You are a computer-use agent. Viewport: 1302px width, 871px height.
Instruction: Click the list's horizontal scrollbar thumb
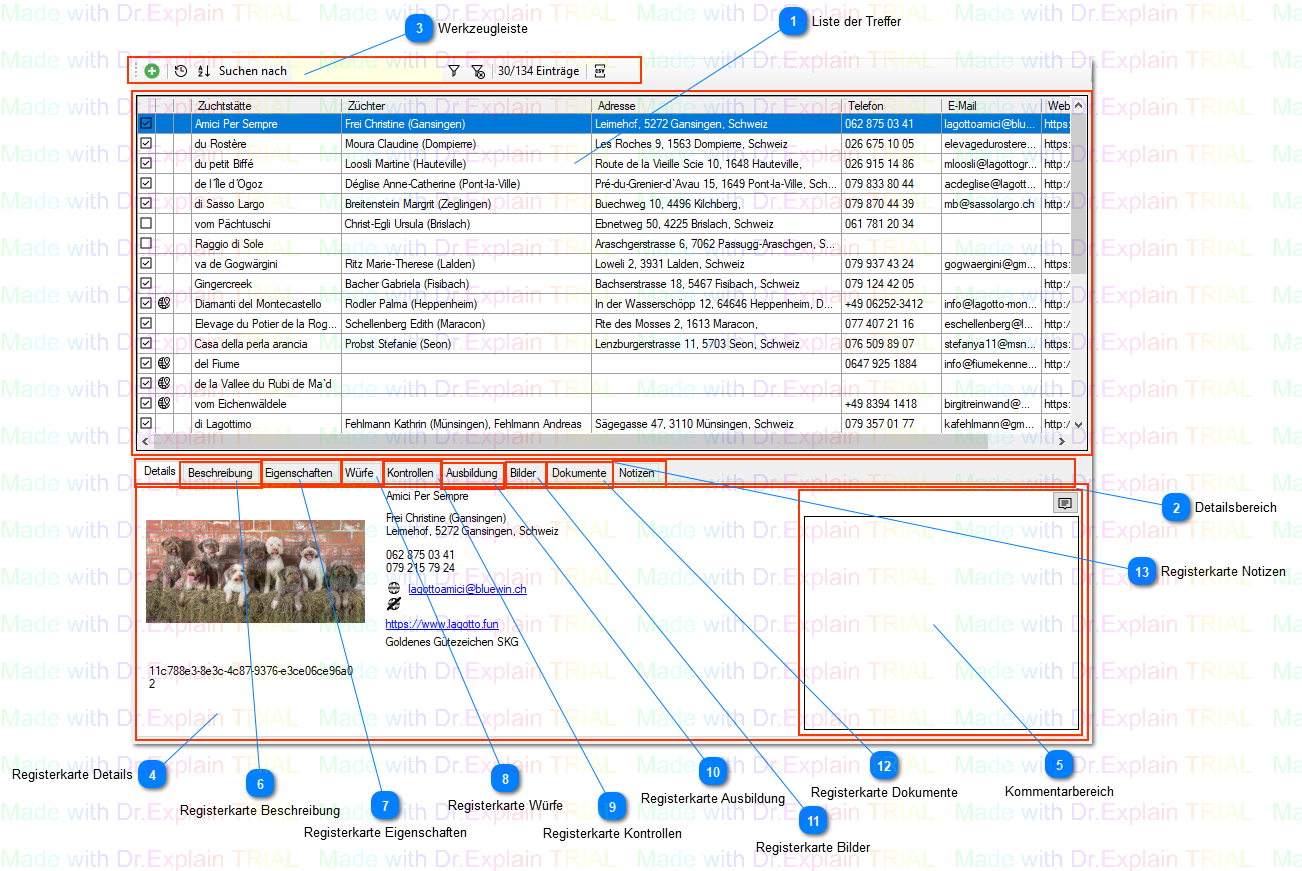coord(571,441)
